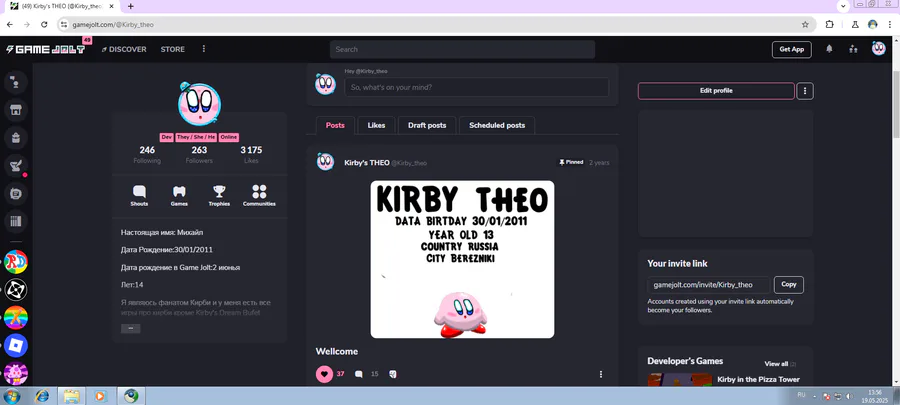Open the Windows Start button

coord(11,396)
